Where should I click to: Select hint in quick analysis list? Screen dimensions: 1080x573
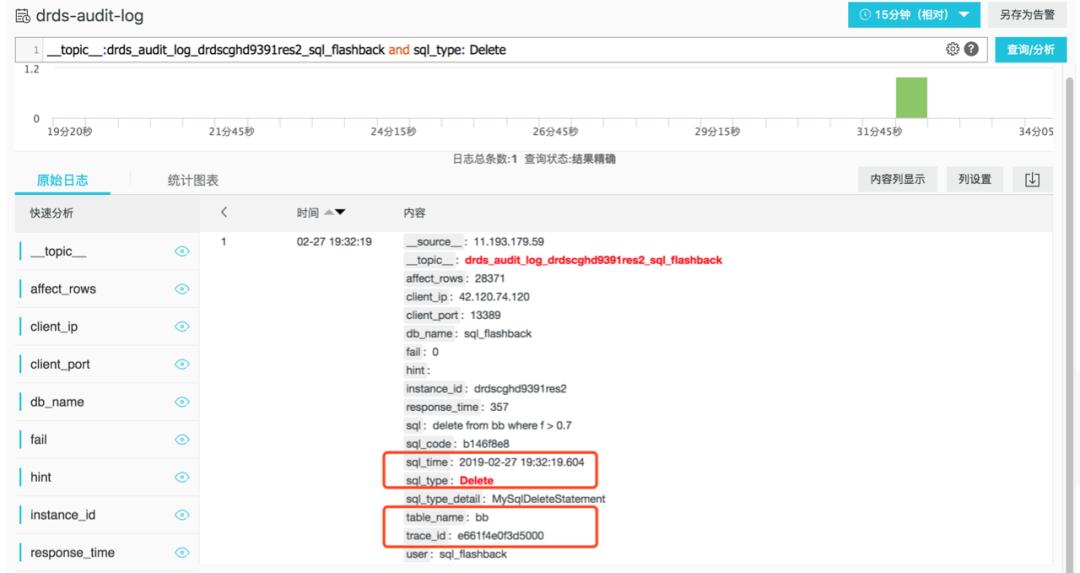(x=41, y=477)
